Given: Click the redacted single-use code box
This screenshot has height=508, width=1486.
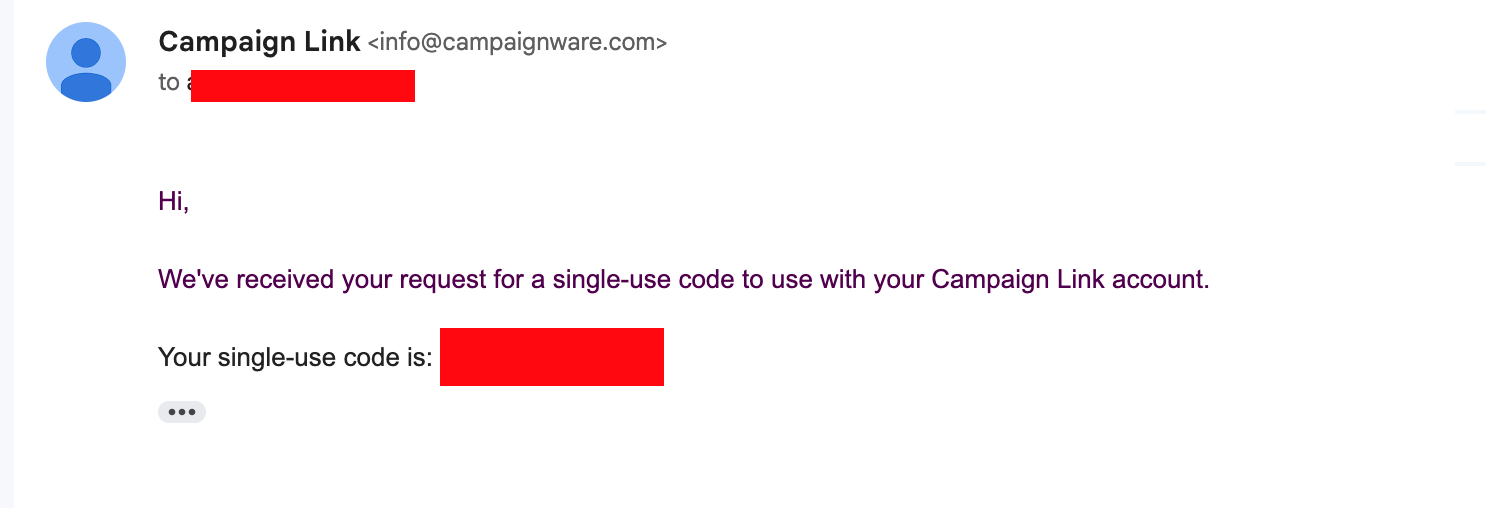Looking at the screenshot, I should tap(552, 357).
